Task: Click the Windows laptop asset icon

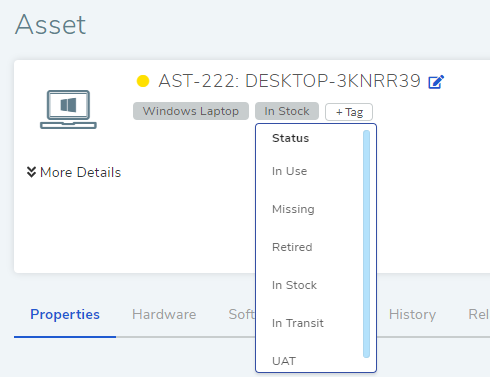Action: pyautogui.click(x=68, y=109)
